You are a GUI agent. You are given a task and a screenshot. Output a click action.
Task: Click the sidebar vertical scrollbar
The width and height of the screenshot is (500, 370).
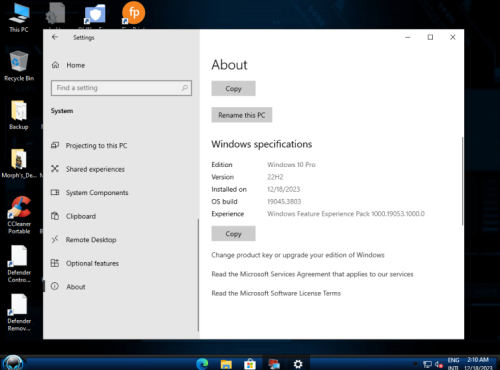(x=198, y=275)
